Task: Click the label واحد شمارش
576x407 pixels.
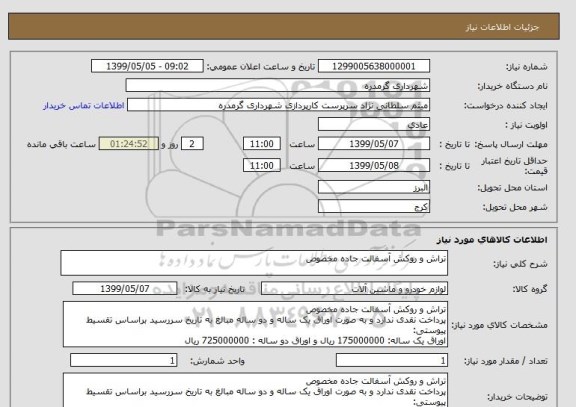Action: tap(217, 361)
